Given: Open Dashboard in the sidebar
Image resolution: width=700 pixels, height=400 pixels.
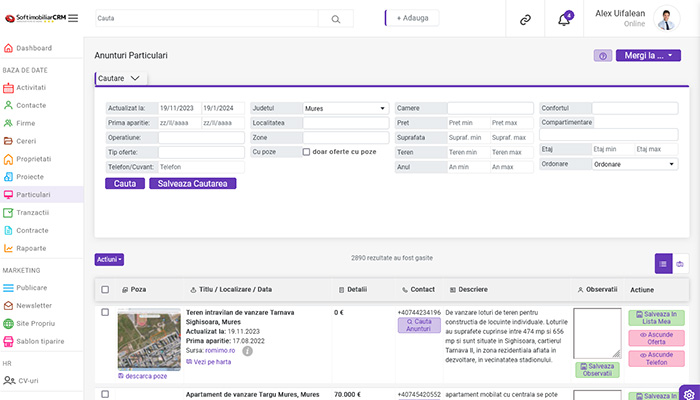Looking at the screenshot, I should (x=34, y=48).
